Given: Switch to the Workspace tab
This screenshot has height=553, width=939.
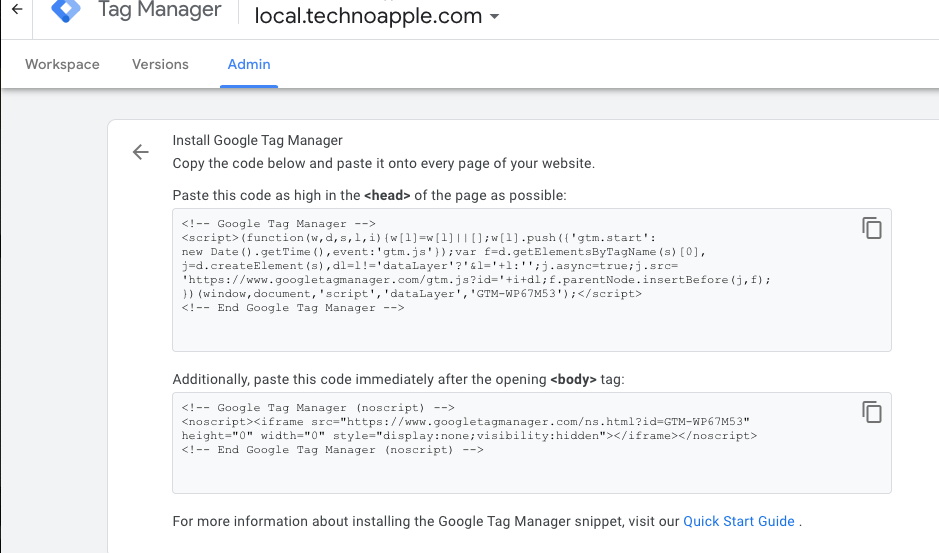Looking at the screenshot, I should click(x=62, y=64).
